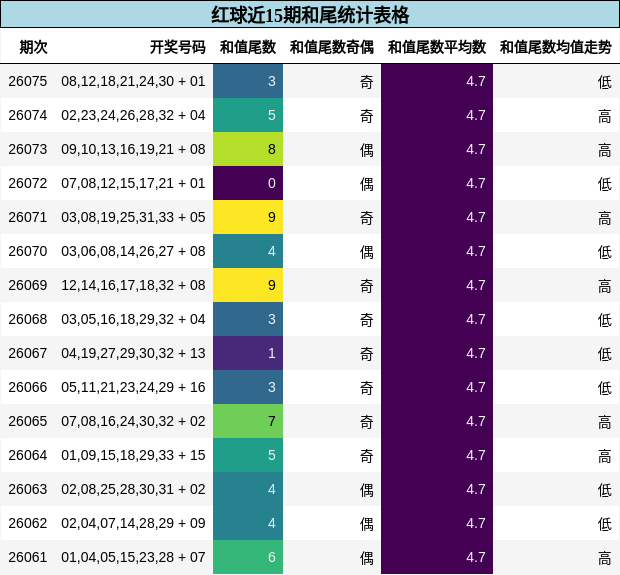
Task: Select the 和值尾数平均数 column header
Action: pos(437,47)
